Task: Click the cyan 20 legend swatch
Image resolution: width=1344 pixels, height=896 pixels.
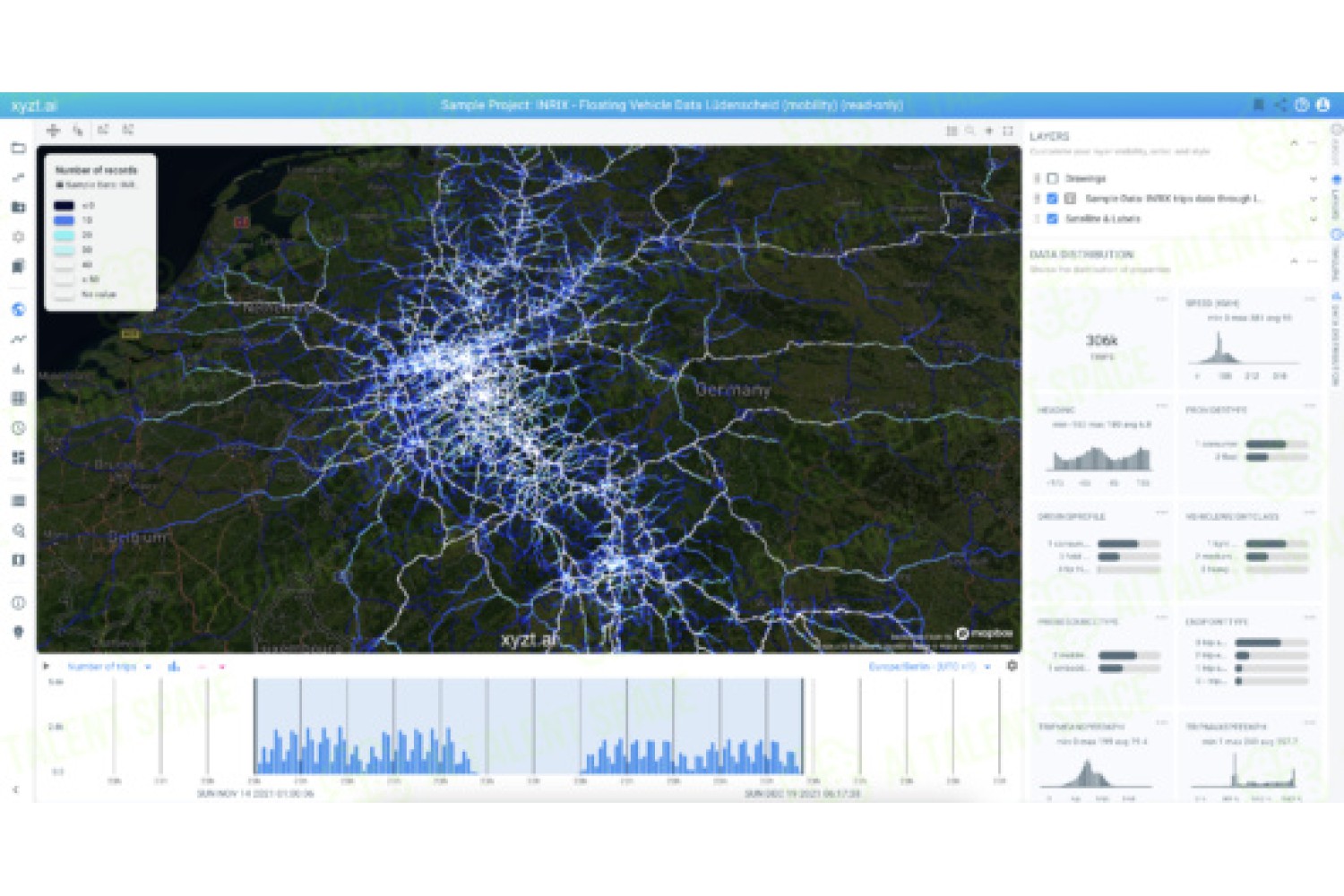Action: pyautogui.click(x=64, y=235)
